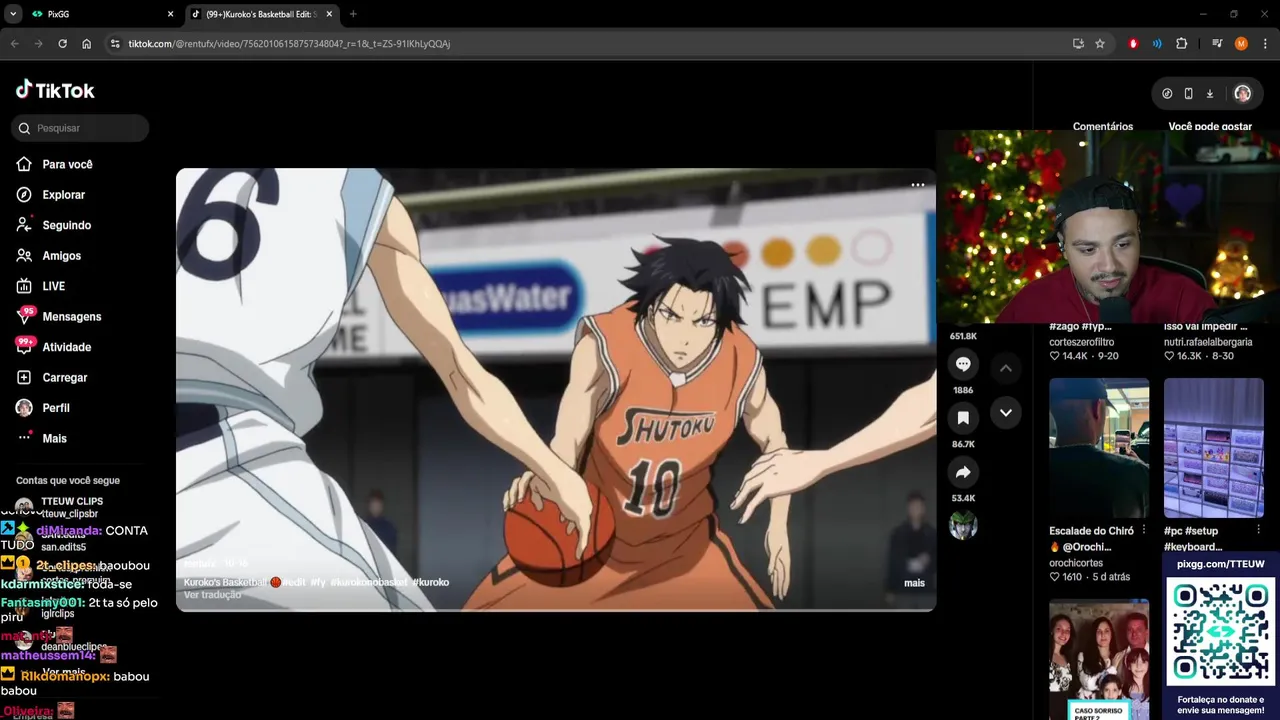Go to previous video up arrow

pos(1006,368)
